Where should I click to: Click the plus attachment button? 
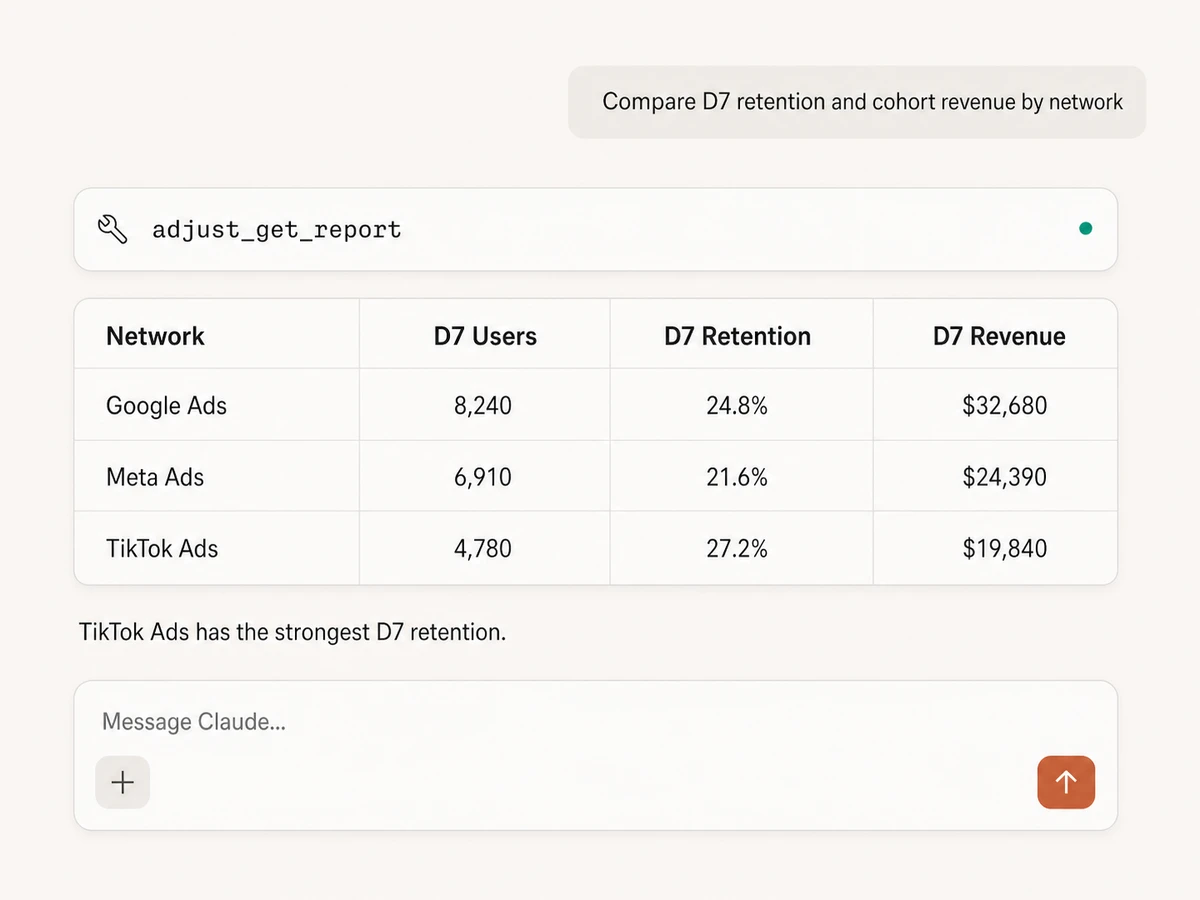click(123, 782)
